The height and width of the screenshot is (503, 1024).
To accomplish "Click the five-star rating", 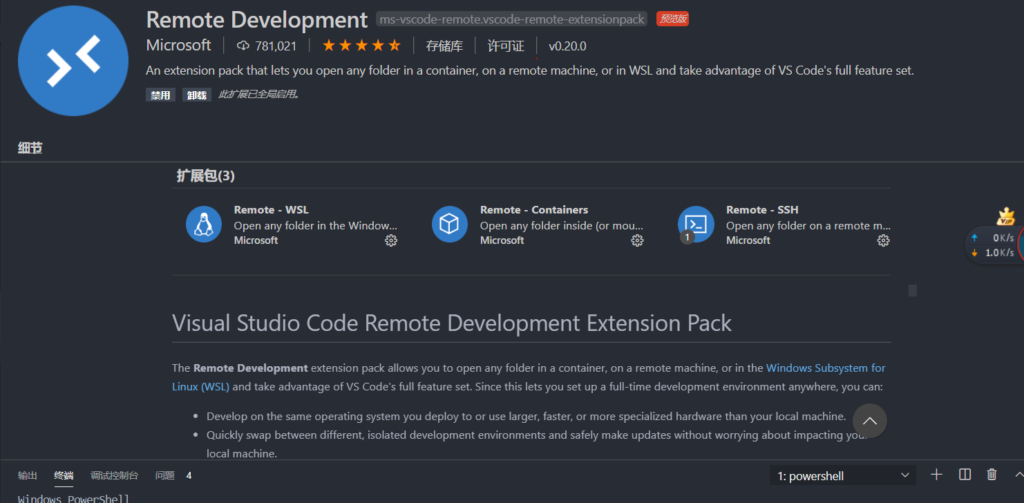I will [364, 46].
